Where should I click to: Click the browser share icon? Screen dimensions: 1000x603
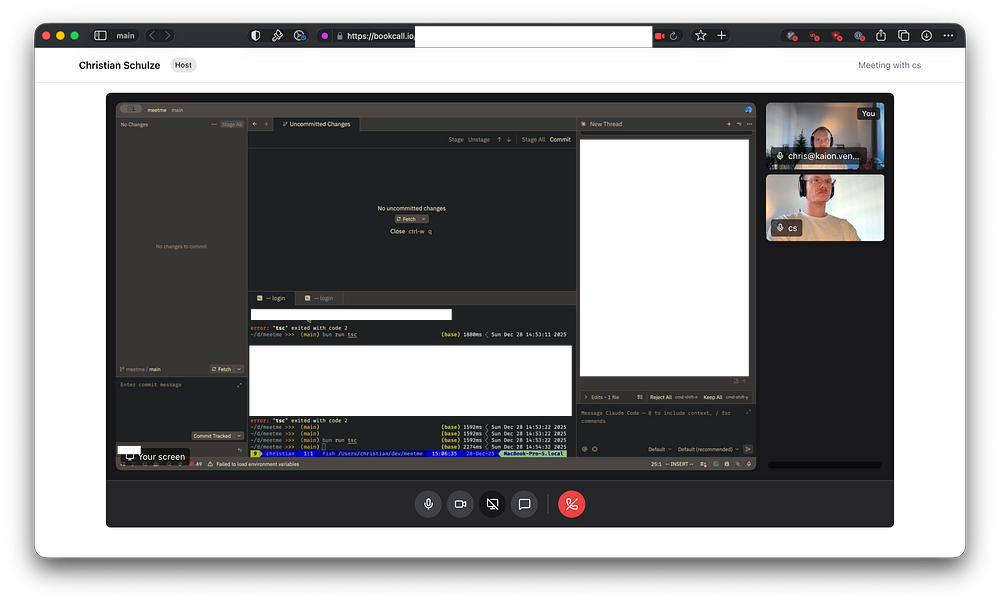pos(881,35)
